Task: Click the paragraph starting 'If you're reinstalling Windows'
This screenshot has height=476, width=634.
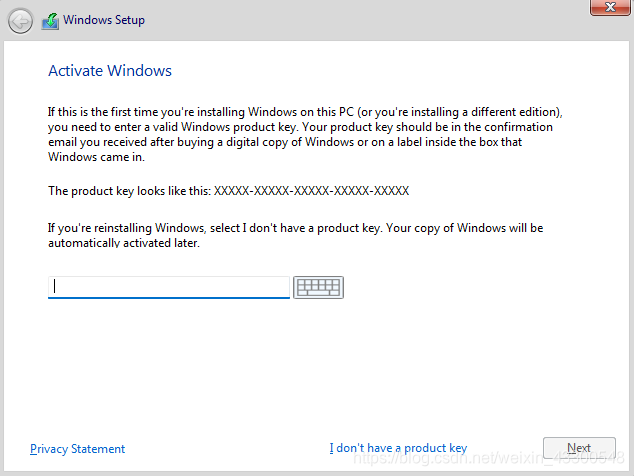Action: click(296, 235)
